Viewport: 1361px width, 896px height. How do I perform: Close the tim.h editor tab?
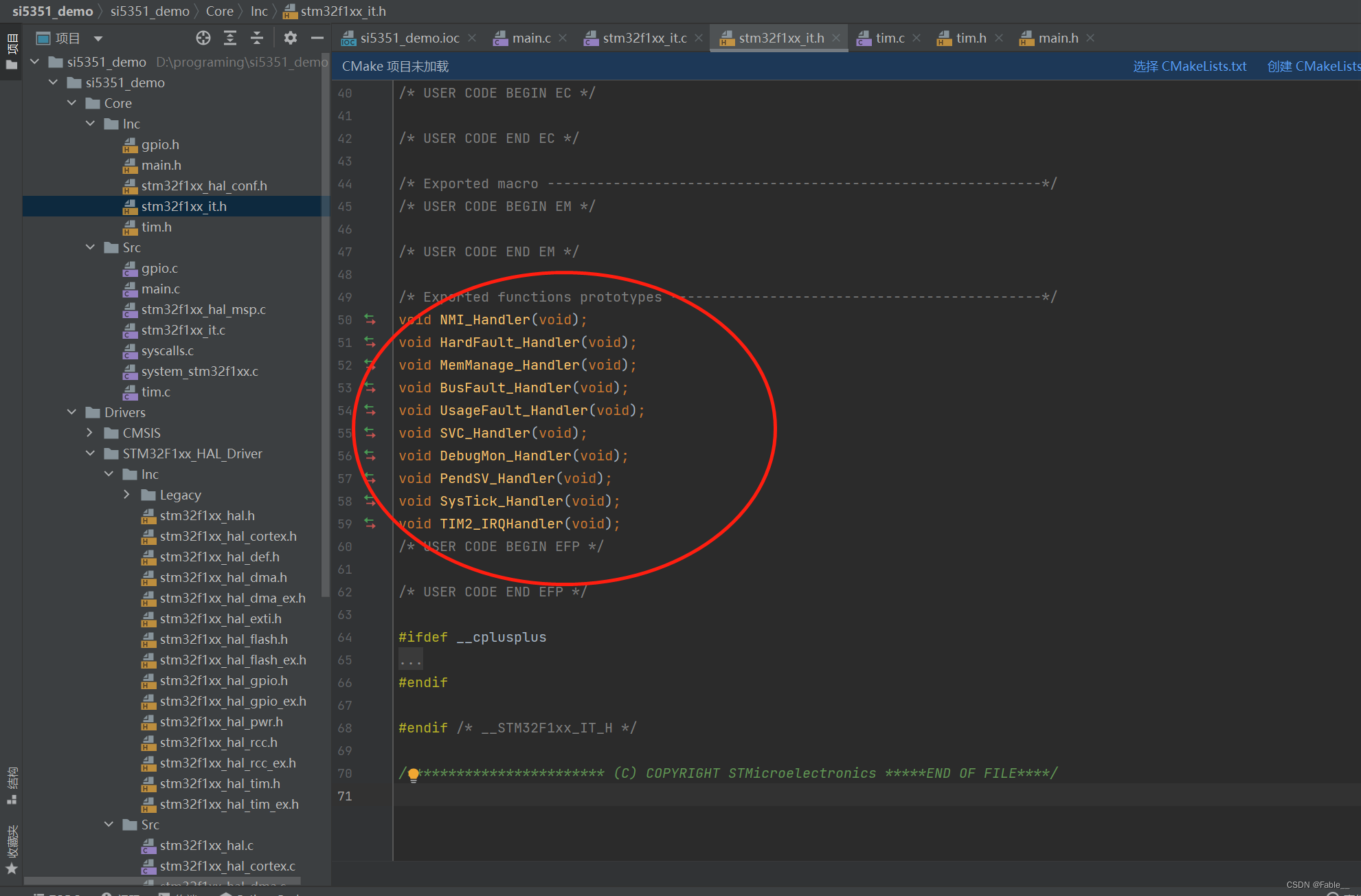(999, 38)
